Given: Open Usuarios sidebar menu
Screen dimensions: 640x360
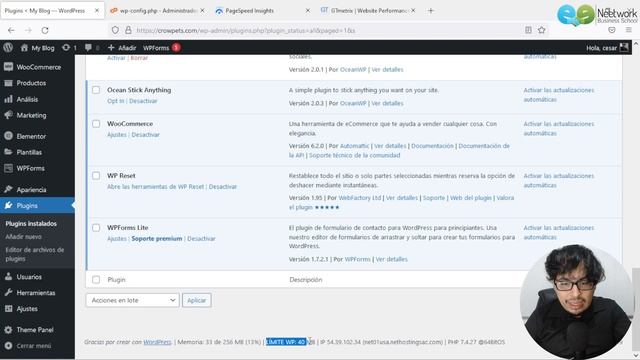Looking at the screenshot, I should (x=37, y=277).
